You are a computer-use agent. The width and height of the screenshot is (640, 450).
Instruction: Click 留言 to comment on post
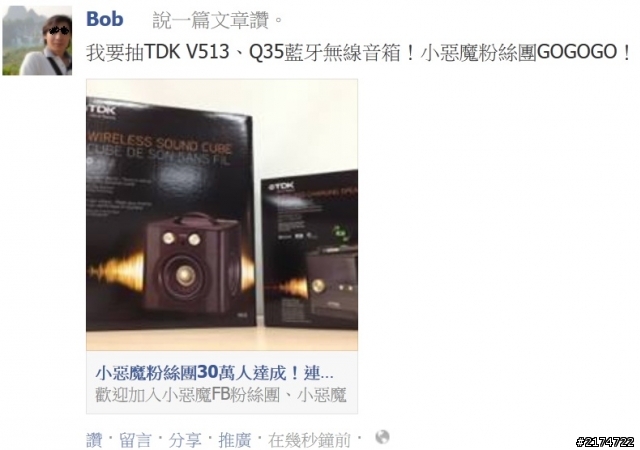point(135,440)
